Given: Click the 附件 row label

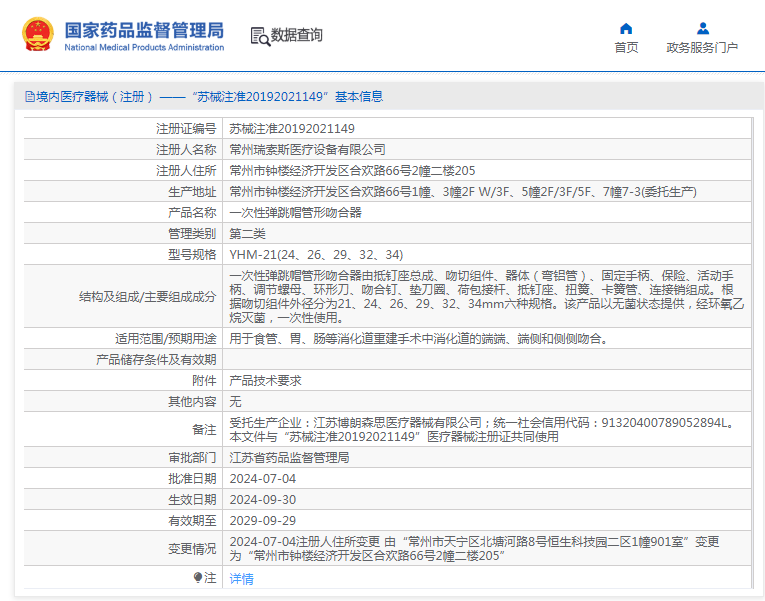Looking at the screenshot, I should [x=204, y=381].
